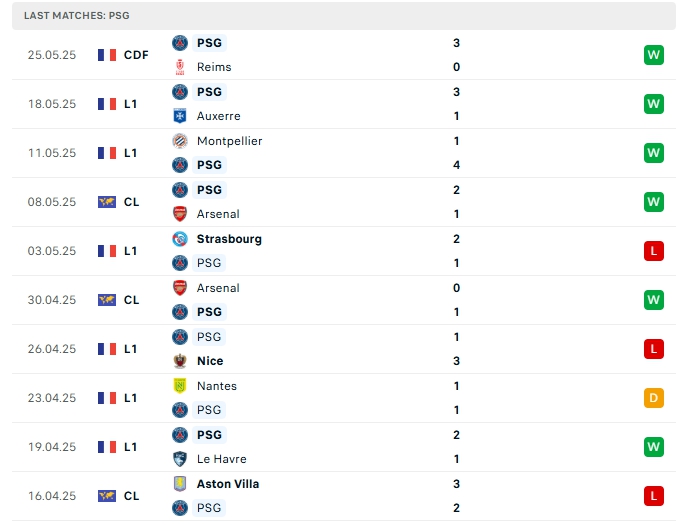The height and width of the screenshot is (525, 687).
Task: Click the L badge for Strasbourg match
Action: [654, 251]
